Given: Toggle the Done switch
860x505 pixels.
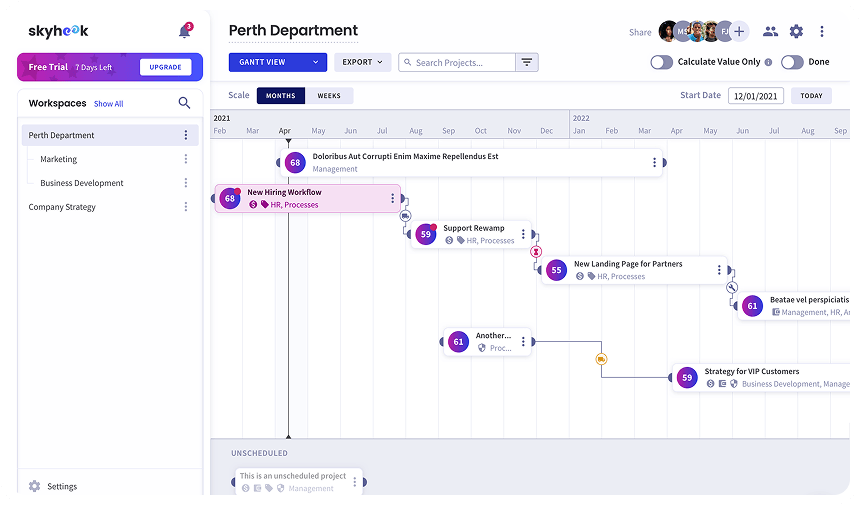Looking at the screenshot, I should pos(792,63).
